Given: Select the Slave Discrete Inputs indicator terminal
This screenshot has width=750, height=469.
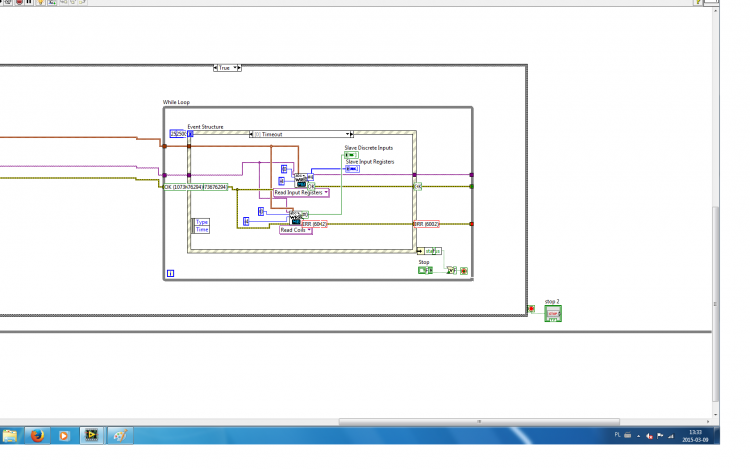Looking at the screenshot, I should click(x=351, y=155).
